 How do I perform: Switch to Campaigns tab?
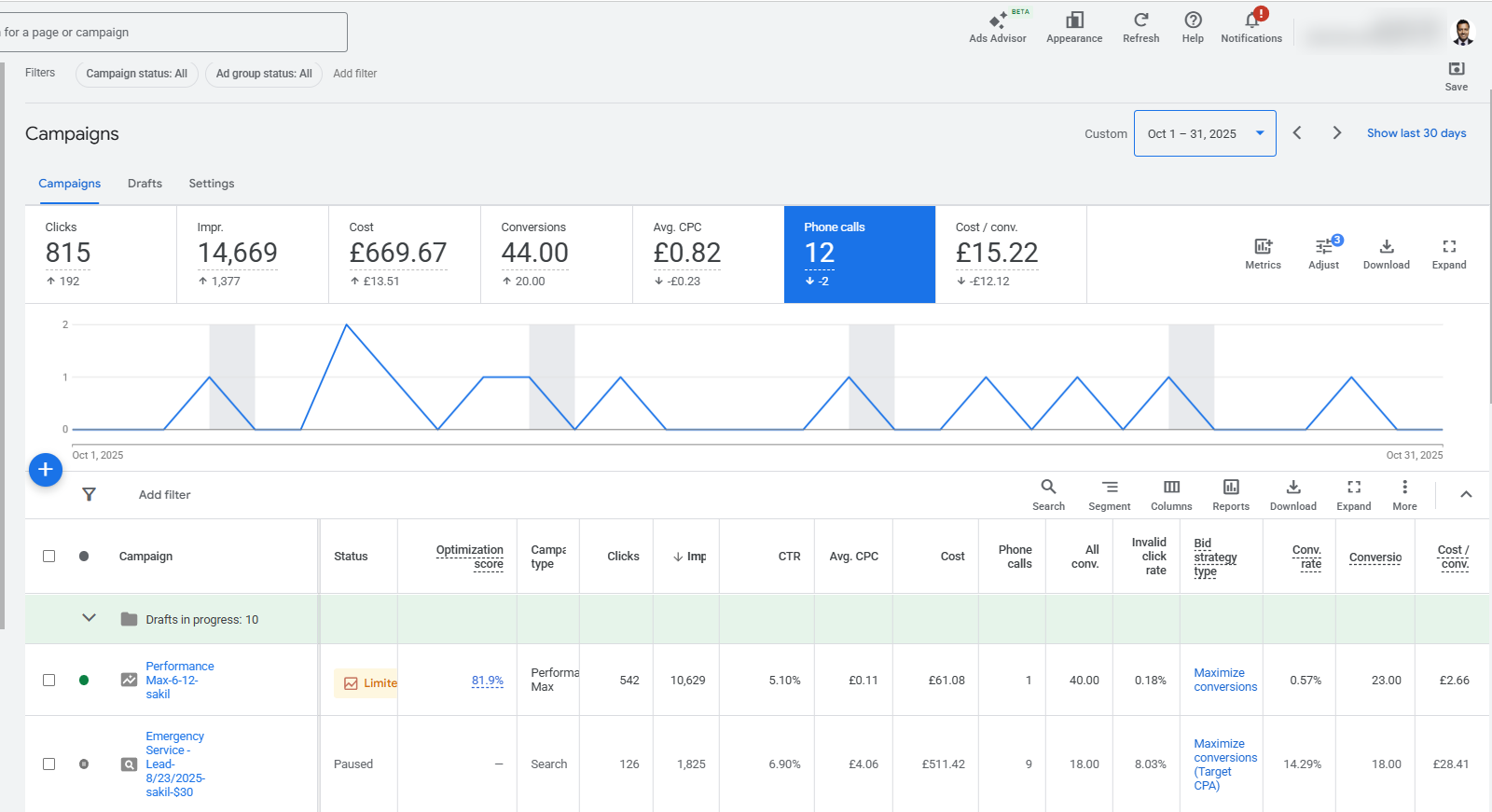tap(69, 184)
